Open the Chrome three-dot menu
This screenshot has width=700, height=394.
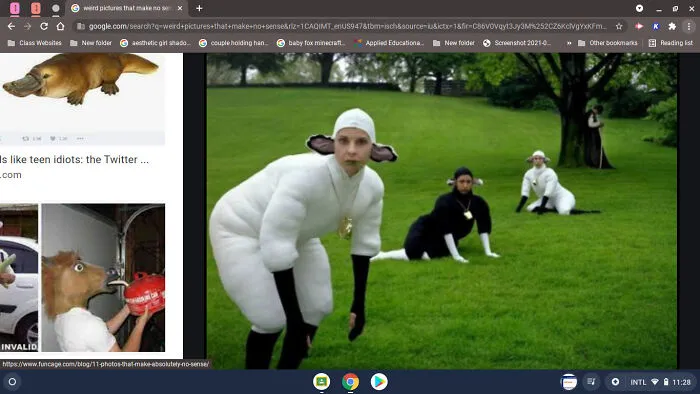[689, 26]
